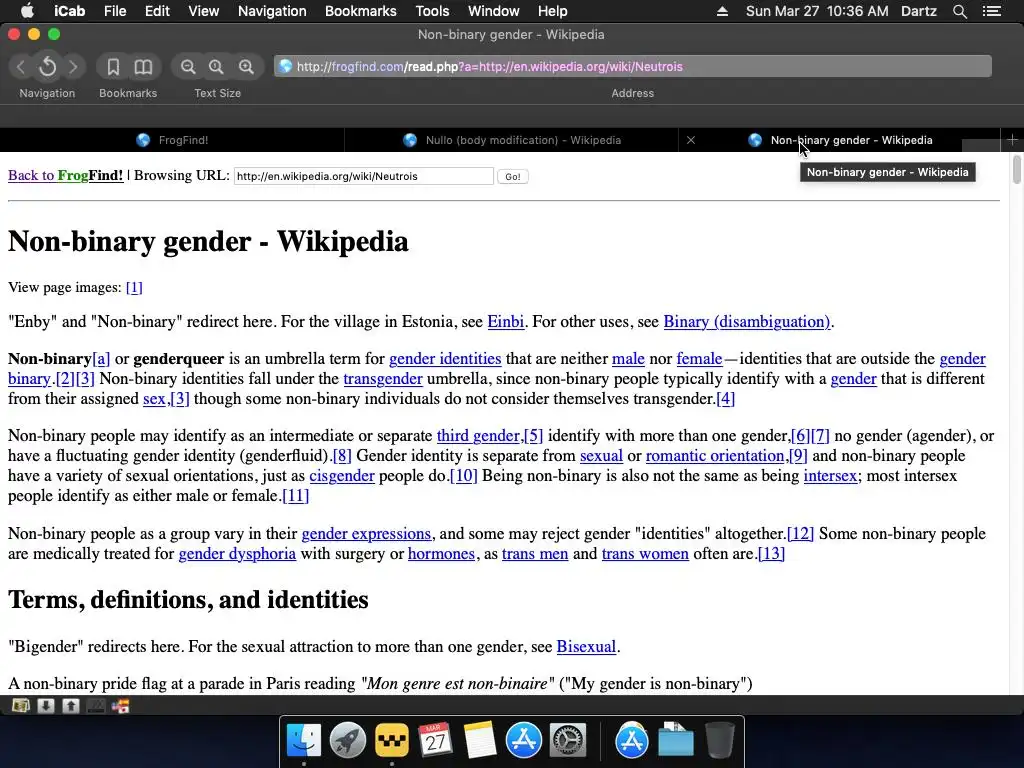The width and height of the screenshot is (1024, 768).
Task: Open the hormones link
Action: point(441,554)
